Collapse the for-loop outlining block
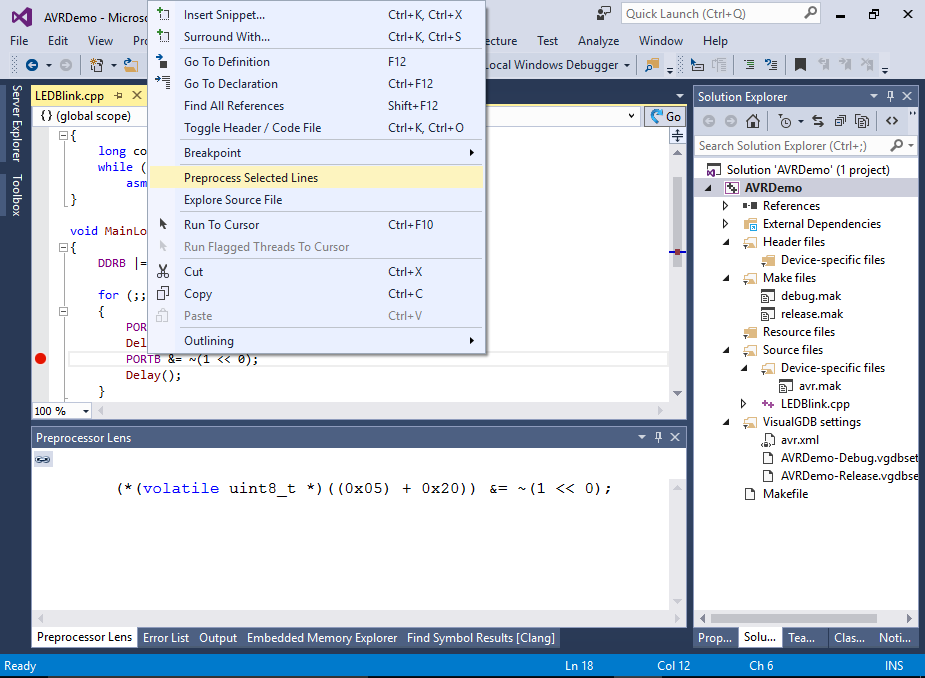925x678 pixels. click(x=63, y=311)
